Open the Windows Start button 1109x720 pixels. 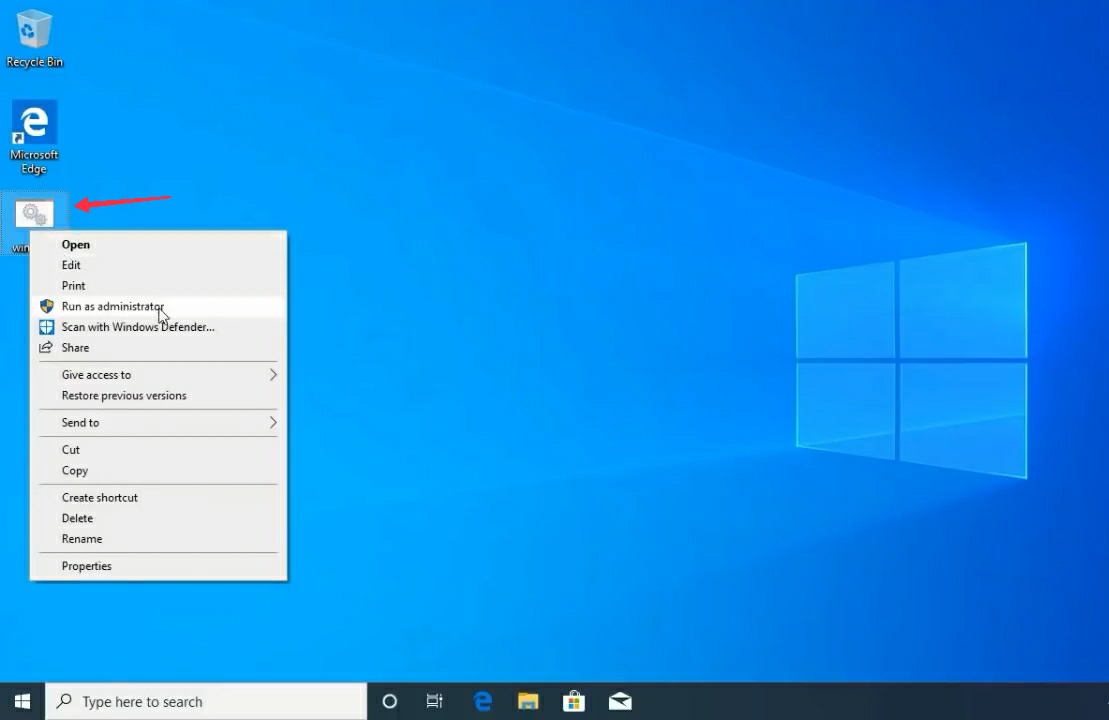(x=22, y=701)
